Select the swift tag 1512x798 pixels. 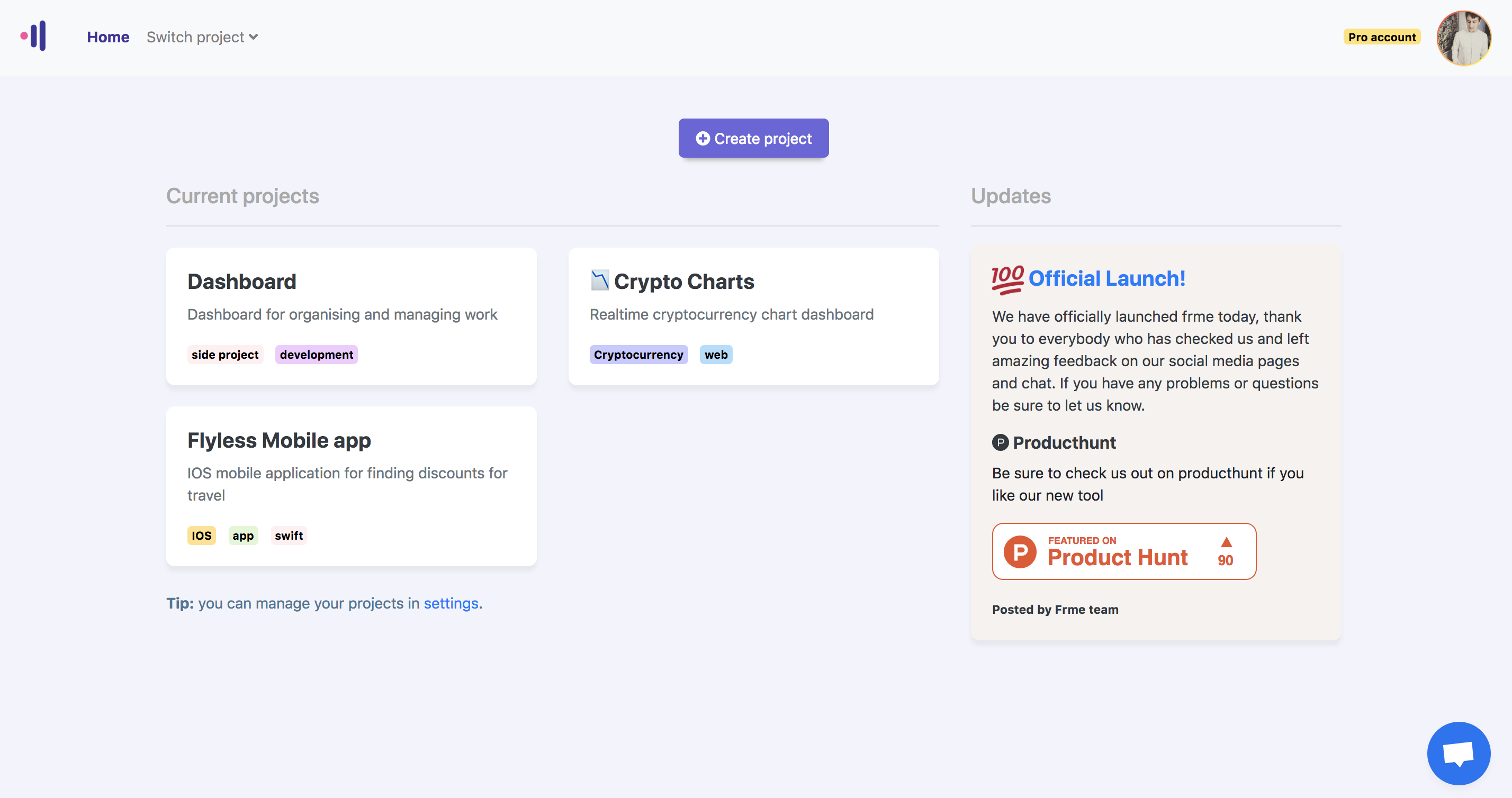pos(289,536)
